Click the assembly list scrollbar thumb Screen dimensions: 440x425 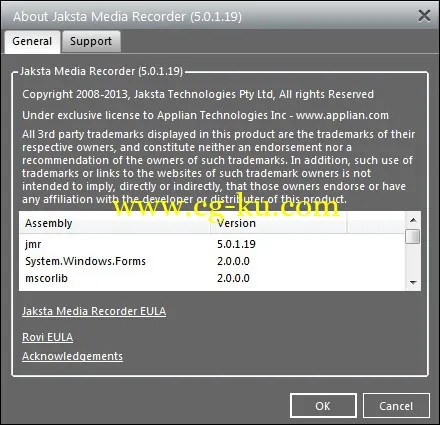[413, 237]
